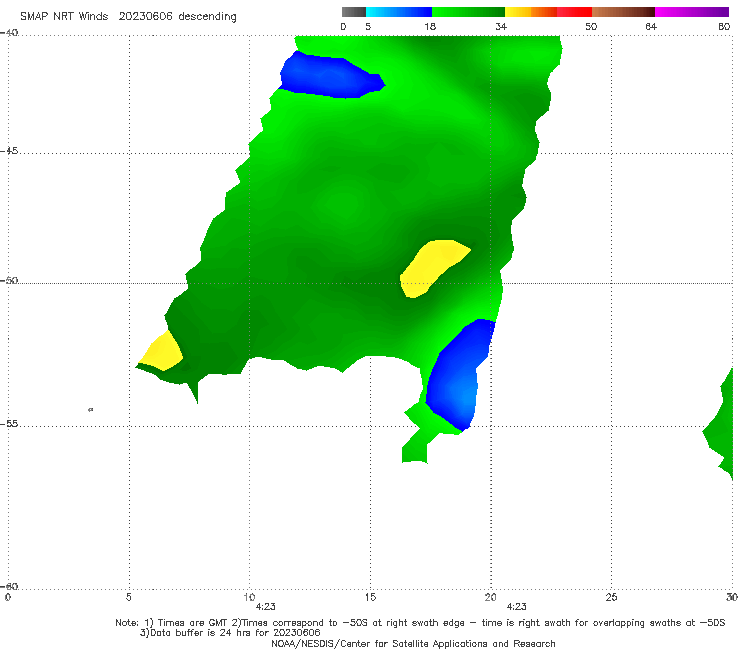Click the magenta-purple segment of the color bar

click(x=692, y=12)
